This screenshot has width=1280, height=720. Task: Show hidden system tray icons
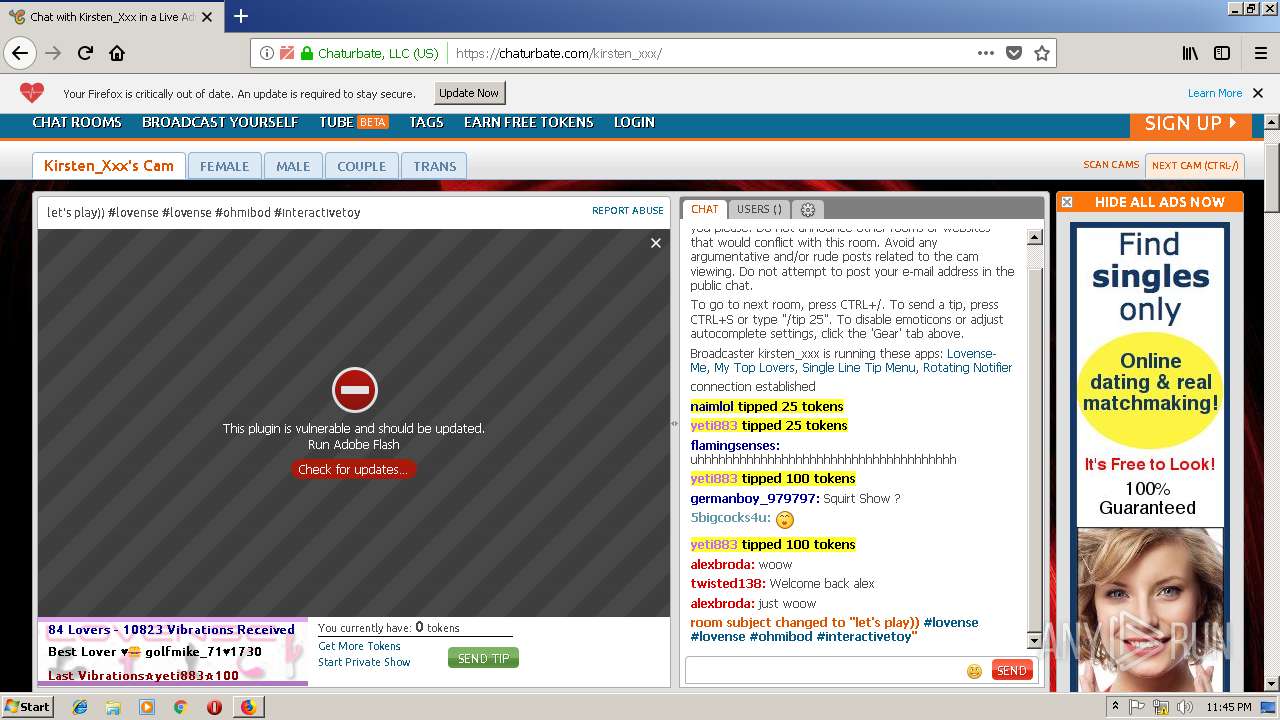coord(1115,707)
